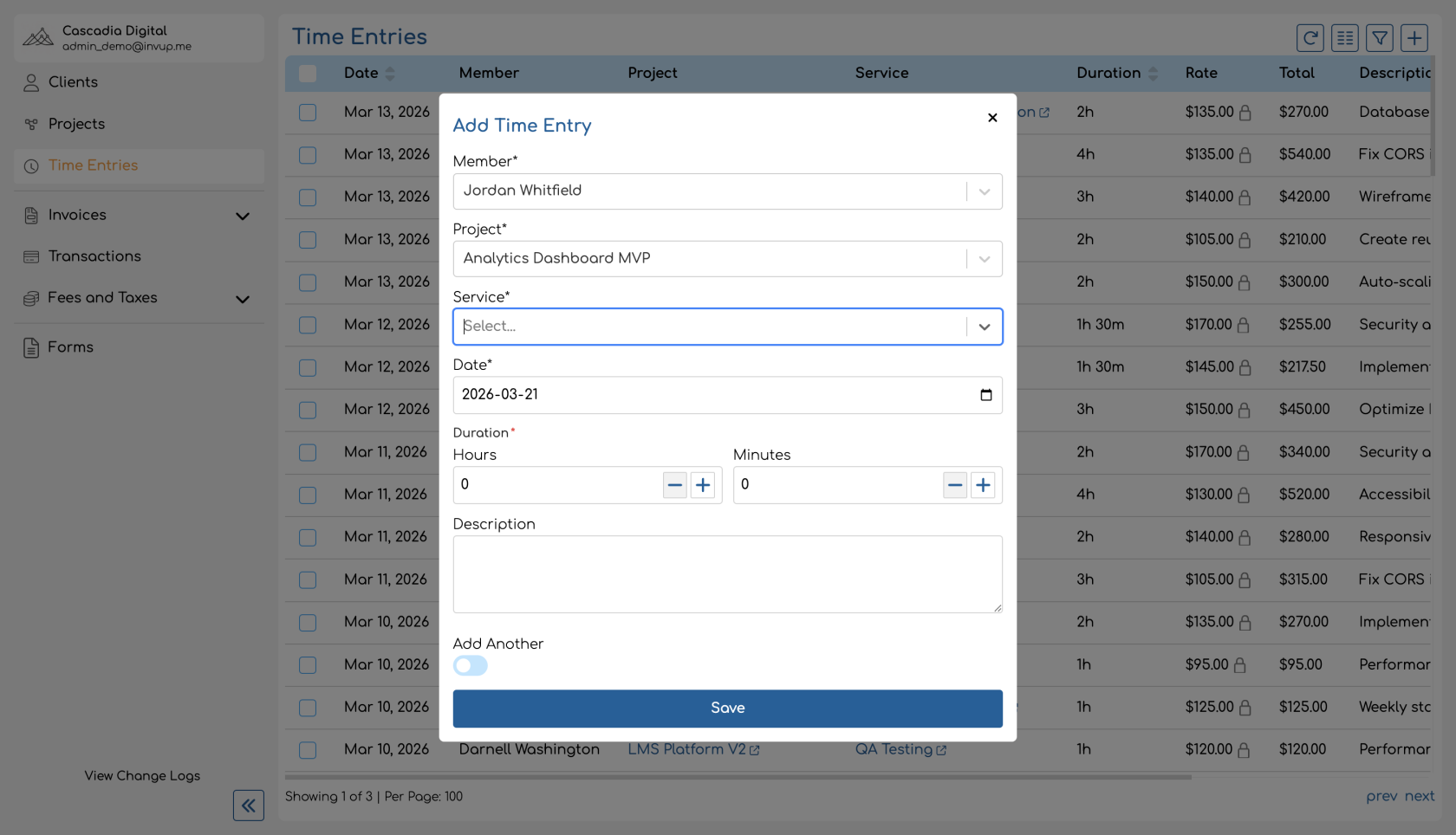
Task: Click the lock icon beside $145.00 rate
Action: 1245,367
